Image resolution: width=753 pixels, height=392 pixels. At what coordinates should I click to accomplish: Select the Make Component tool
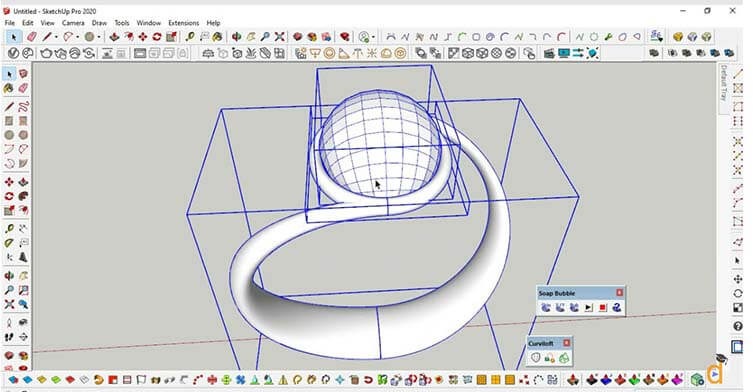[x=23, y=74]
